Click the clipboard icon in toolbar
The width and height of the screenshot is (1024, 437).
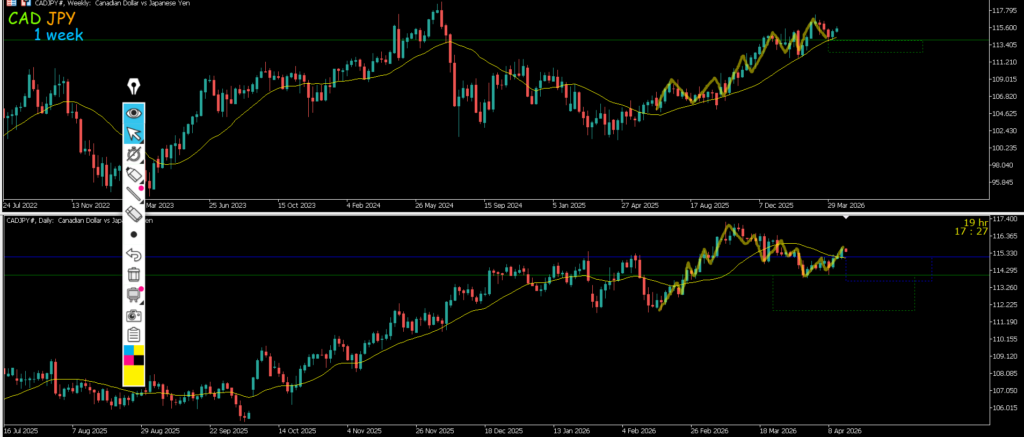click(133, 334)
